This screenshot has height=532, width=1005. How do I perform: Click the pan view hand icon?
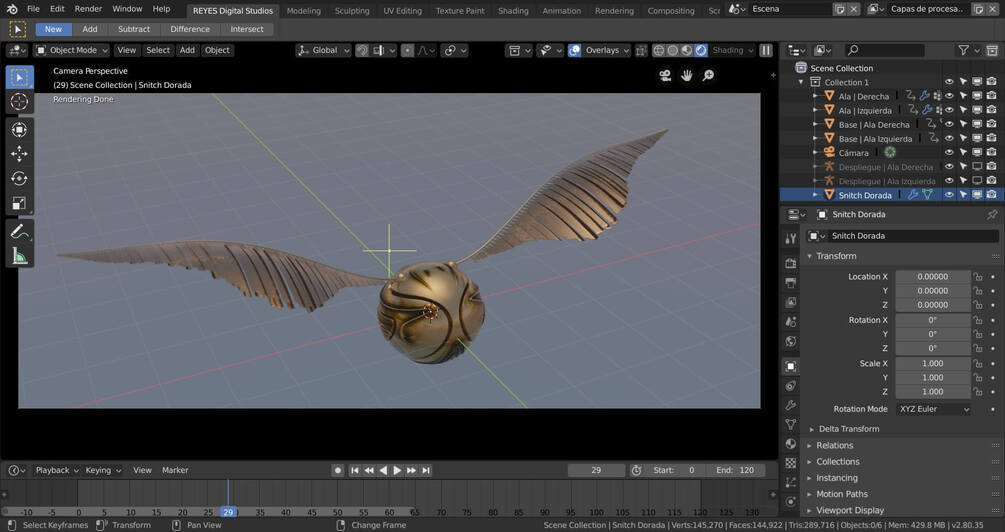(x=686, y=76)
